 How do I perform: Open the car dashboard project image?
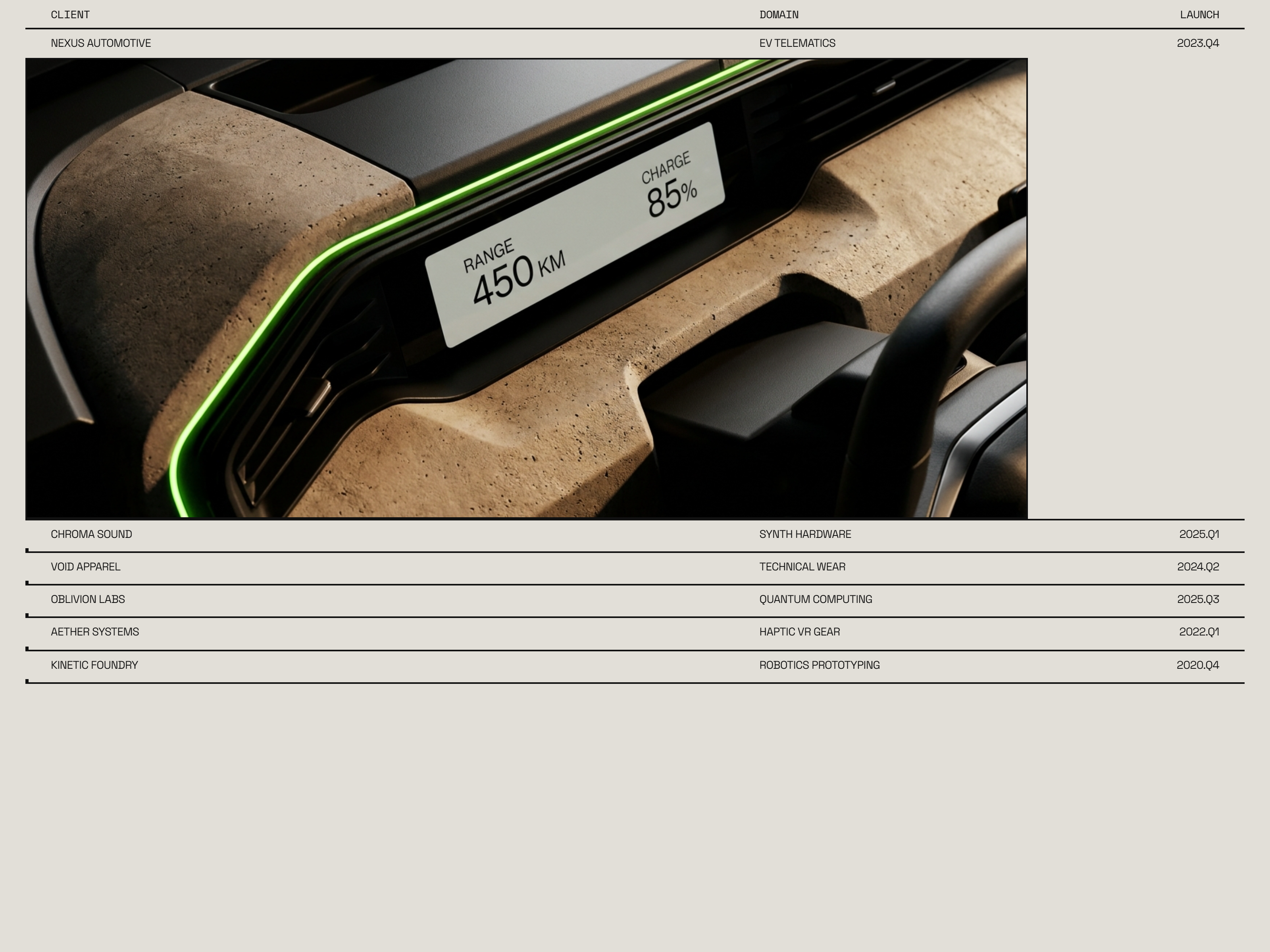click(527, 288)
